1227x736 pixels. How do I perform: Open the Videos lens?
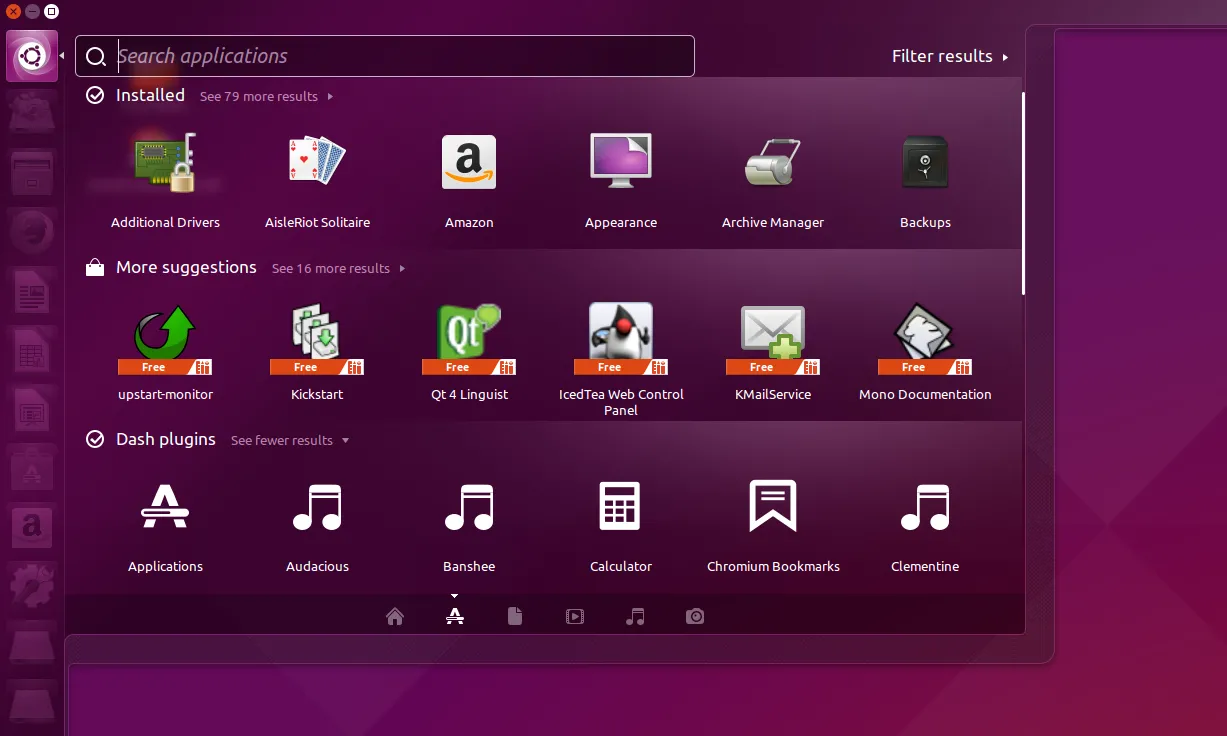[x=575, y=616]
